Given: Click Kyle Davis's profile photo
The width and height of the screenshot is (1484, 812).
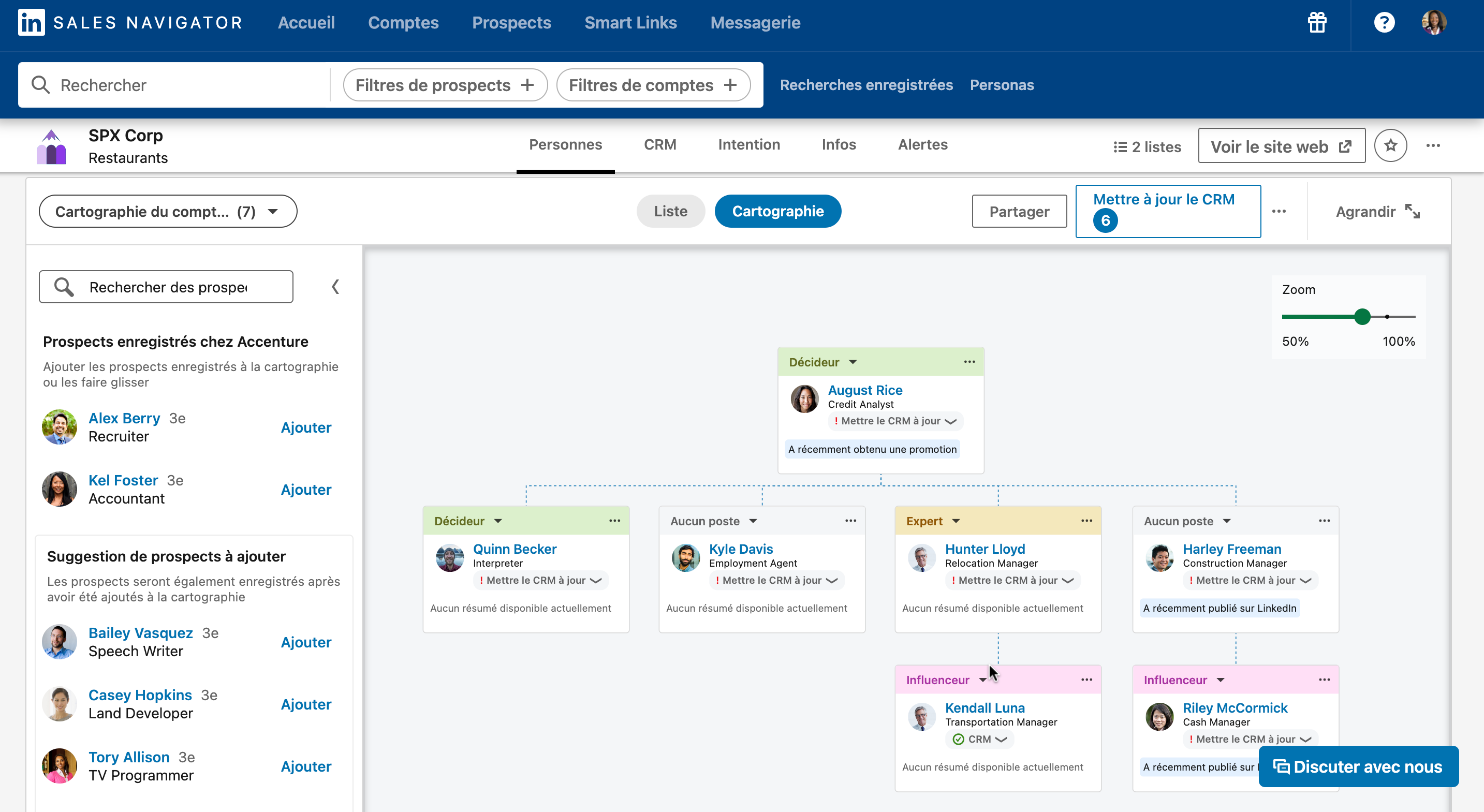Looking at the screenshot, I should click(685, 557).
